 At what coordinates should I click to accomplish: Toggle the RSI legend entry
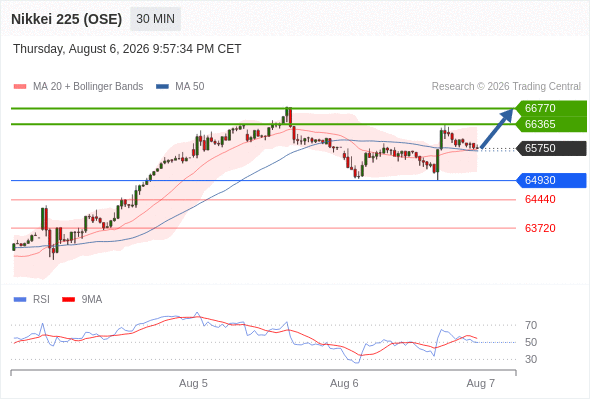pyautogui.click(x=32, y=300)
